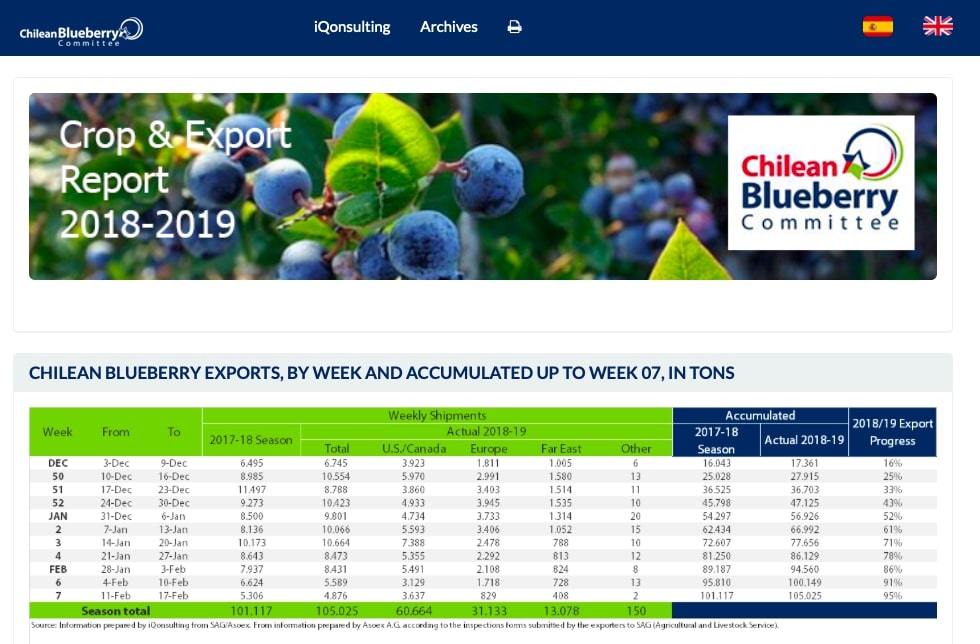Click the Total column header
This screenshot has height=644, width=980.
tap(337, 448)
